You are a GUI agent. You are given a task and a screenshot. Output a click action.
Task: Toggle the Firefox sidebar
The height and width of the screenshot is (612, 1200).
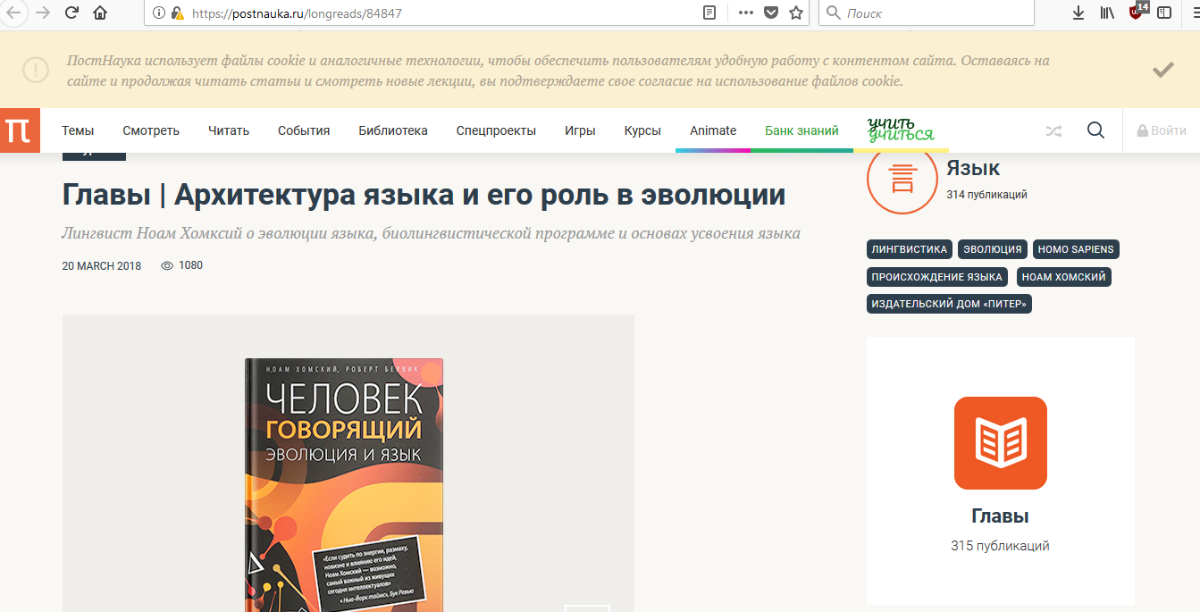(x=1164, y=13)
